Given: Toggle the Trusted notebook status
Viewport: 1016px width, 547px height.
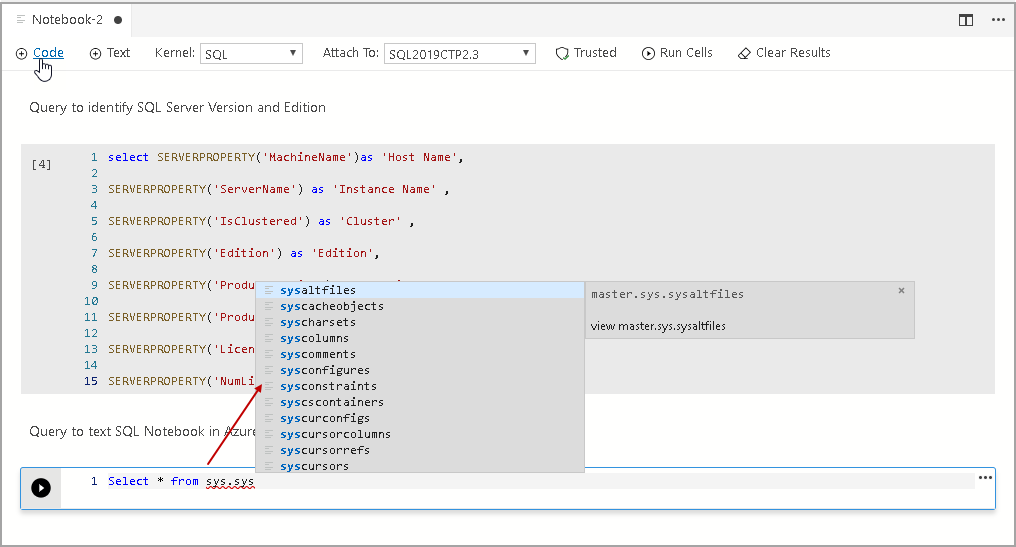Looking at the screenshot, I should tap(586, 53).
